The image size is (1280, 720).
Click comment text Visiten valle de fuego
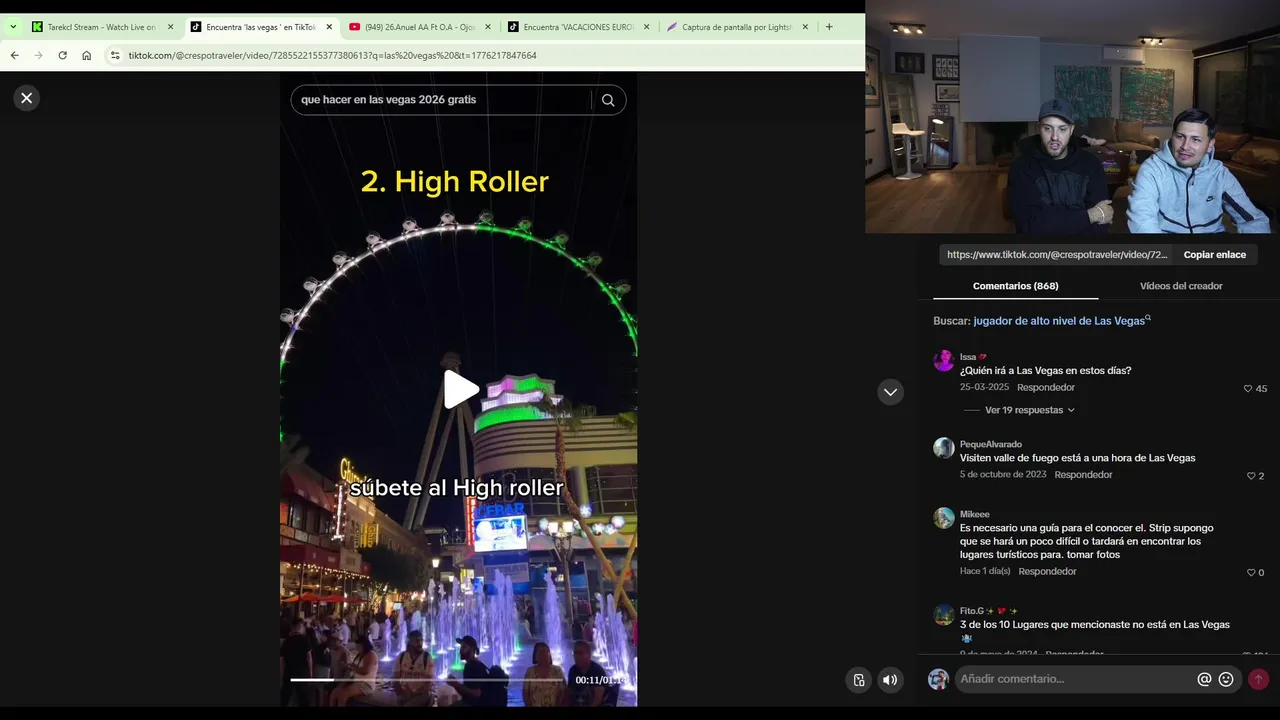(x=1077, y=458)
